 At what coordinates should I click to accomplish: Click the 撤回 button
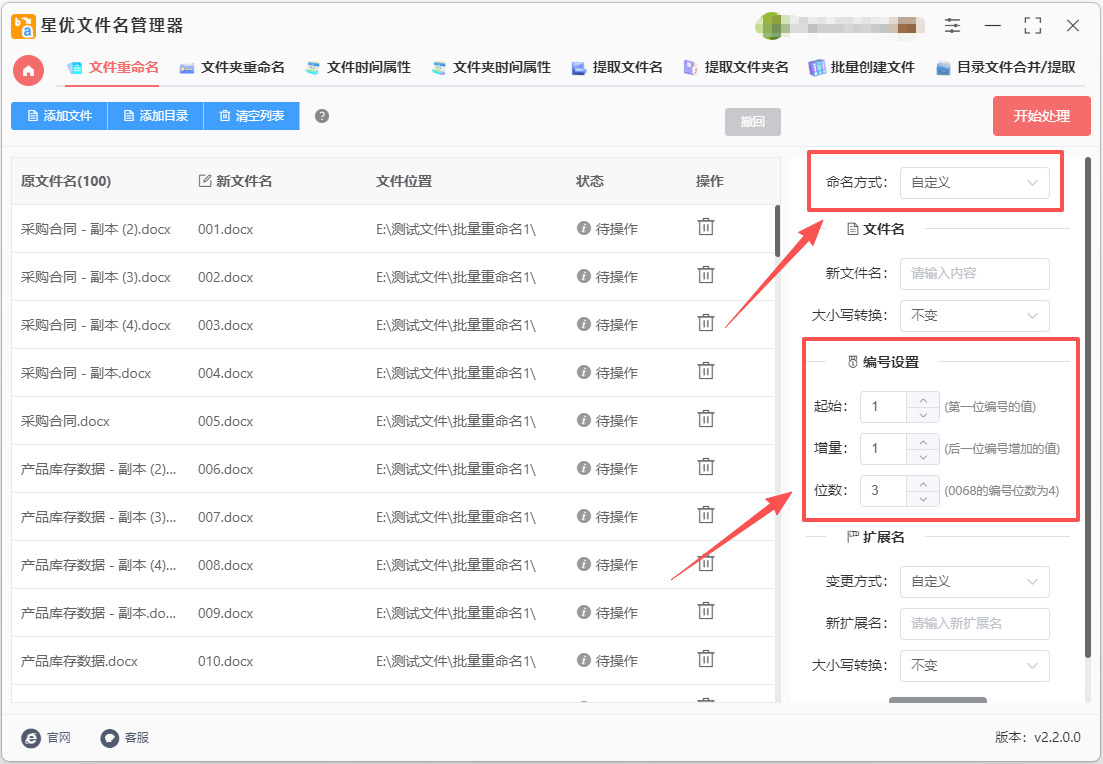pyautogui.click(x=753, y=122)
